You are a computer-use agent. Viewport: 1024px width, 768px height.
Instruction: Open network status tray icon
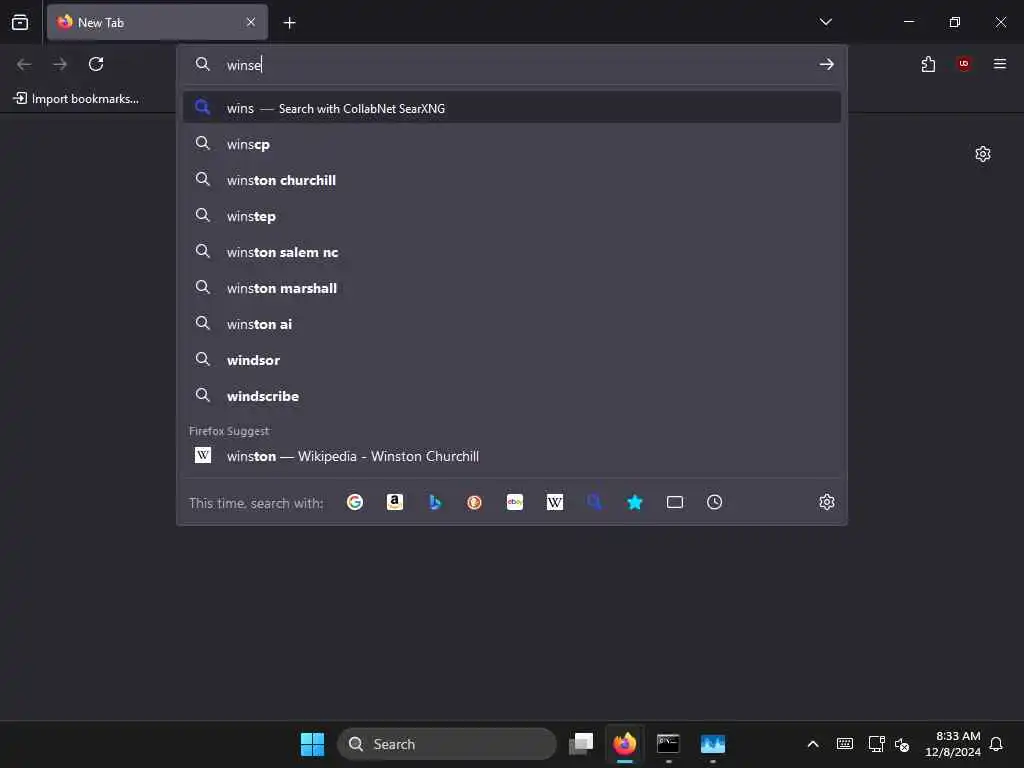pos(876,744)
